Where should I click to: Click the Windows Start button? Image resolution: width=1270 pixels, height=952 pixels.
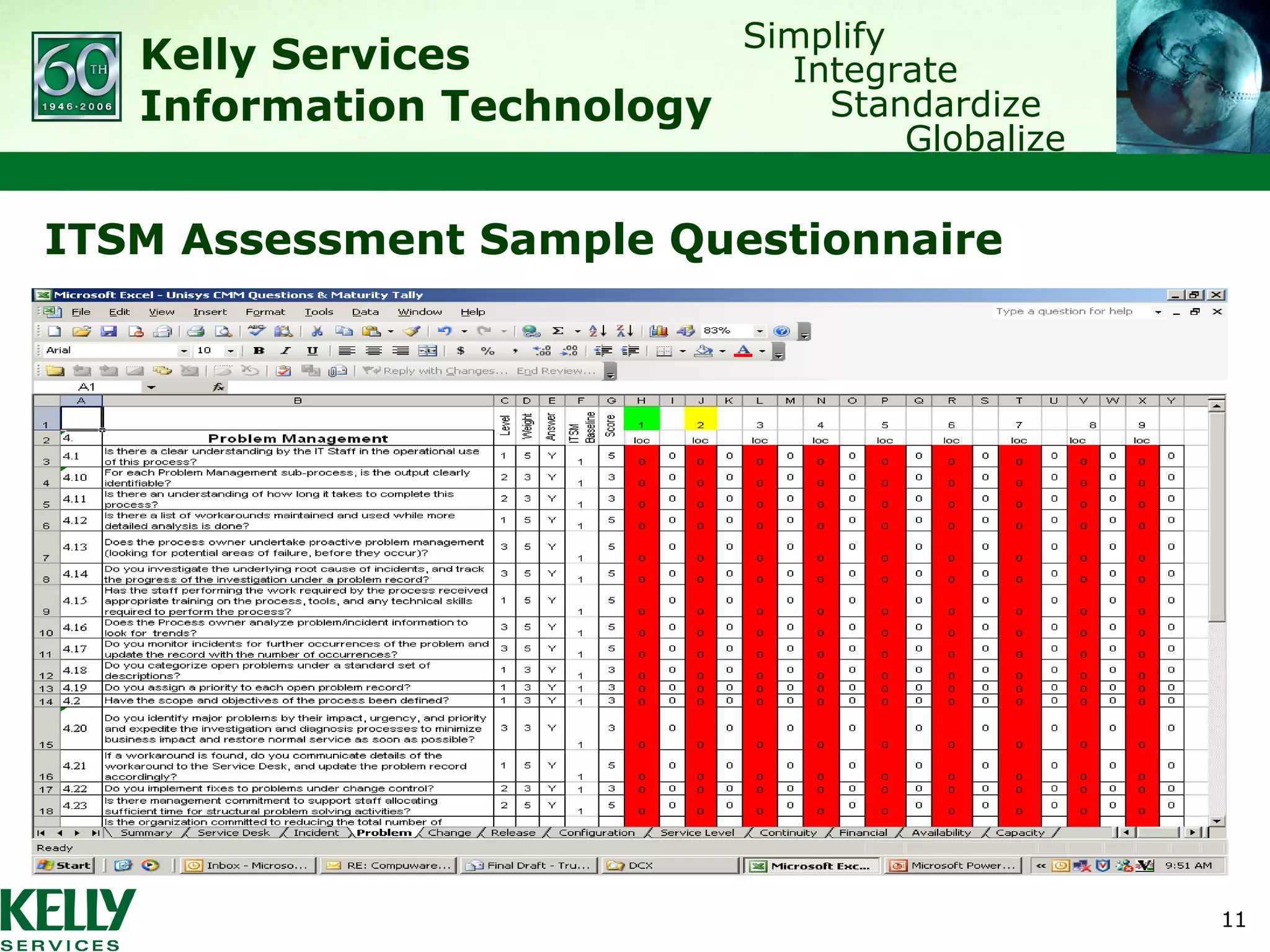pyautogui.click(x=64, y=866)
